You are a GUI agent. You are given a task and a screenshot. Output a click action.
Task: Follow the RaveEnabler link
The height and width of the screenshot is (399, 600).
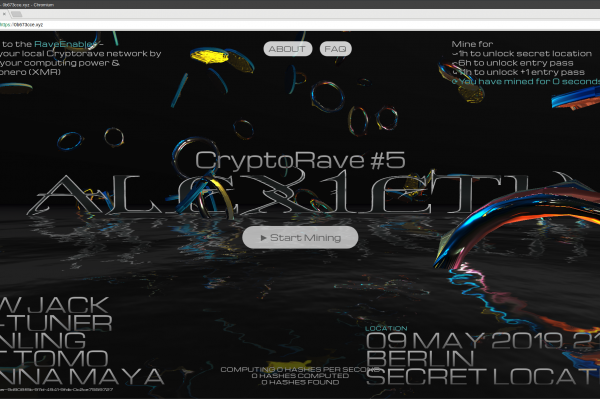pos(65,44)
